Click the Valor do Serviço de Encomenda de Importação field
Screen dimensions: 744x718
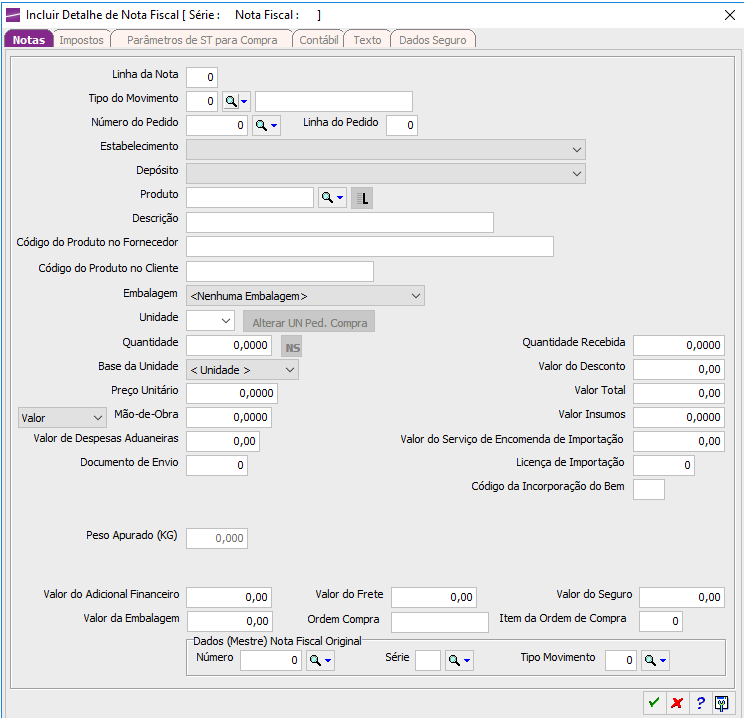click(x=679, y=441)
